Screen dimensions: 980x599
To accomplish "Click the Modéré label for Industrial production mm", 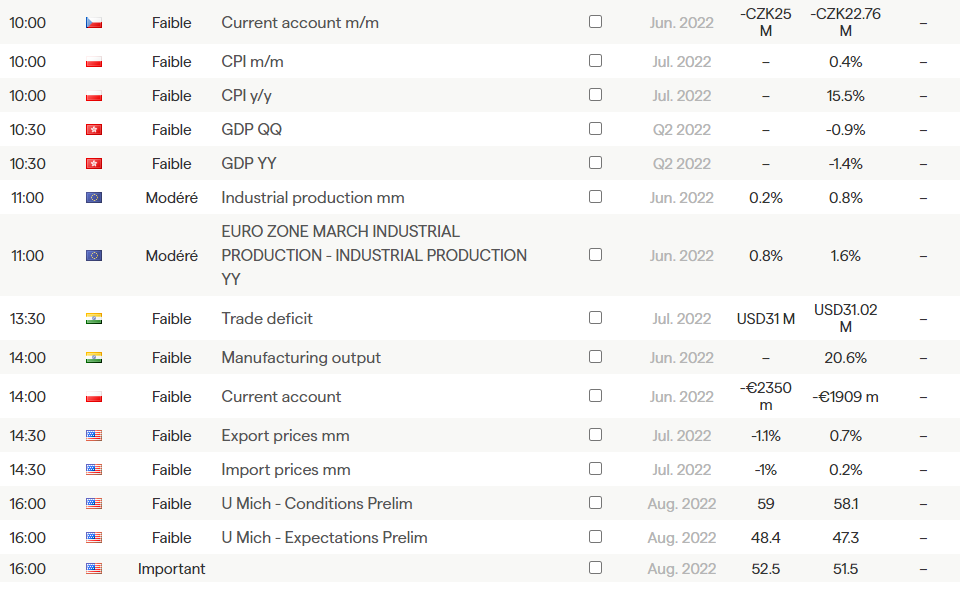I will (x=171, y=198).
